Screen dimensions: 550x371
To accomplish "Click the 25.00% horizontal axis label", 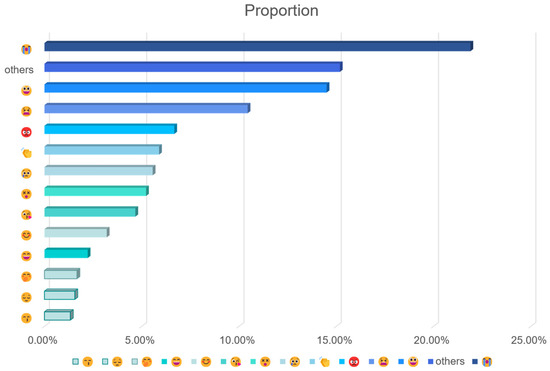I will (529, 340).
